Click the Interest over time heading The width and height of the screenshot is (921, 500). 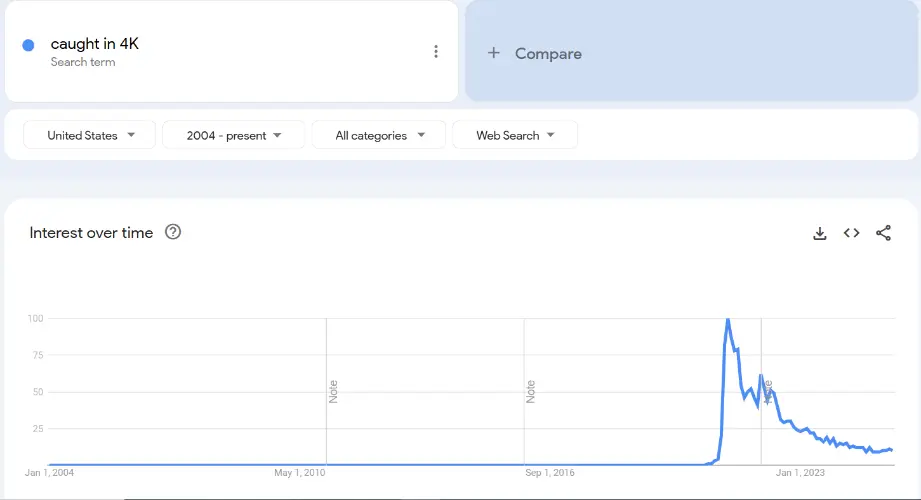tap(91, 233)
